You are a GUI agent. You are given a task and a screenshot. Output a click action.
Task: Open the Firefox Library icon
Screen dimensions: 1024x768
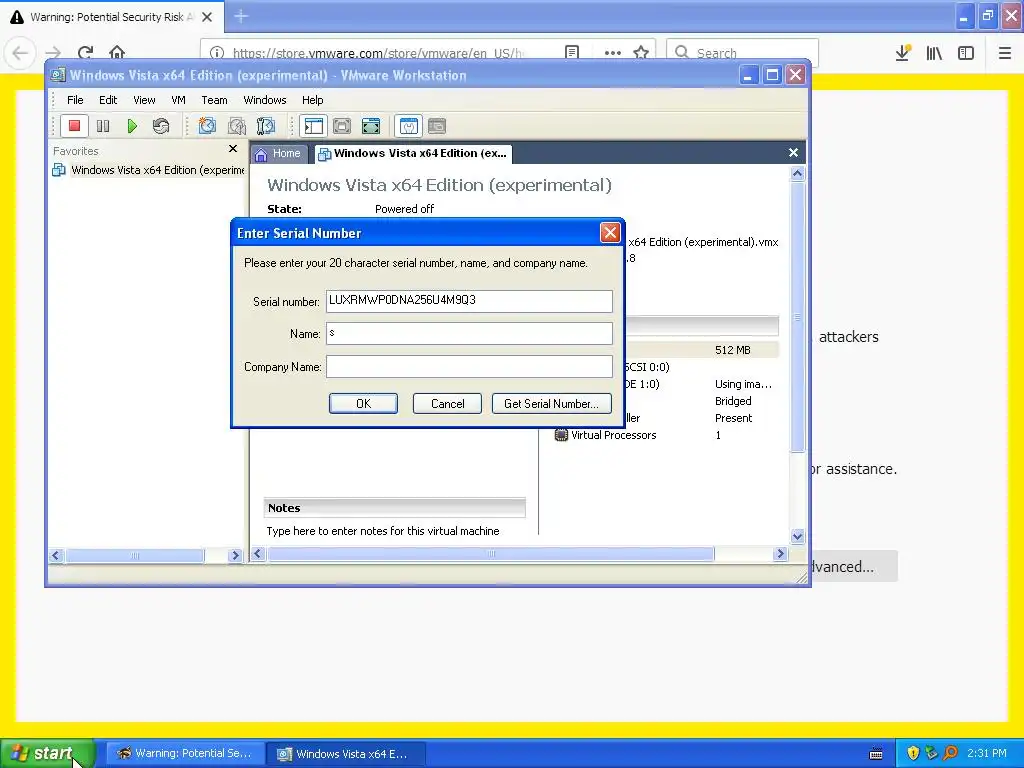tap(934, 53)
